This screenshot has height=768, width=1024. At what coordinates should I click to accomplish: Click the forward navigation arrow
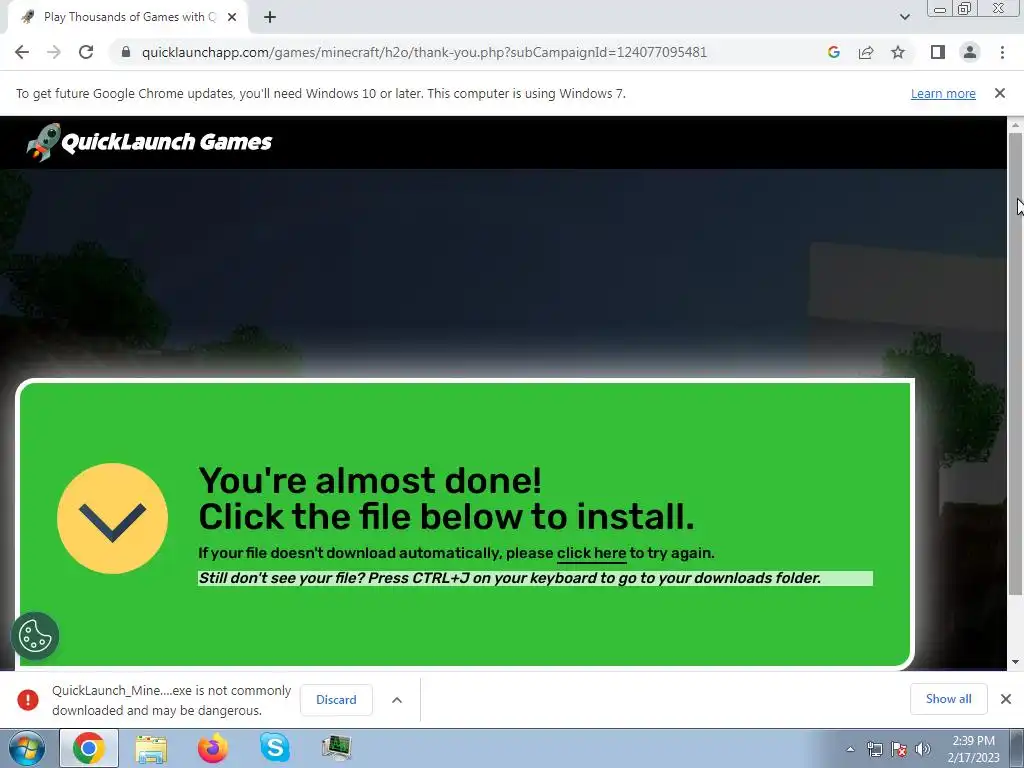[x=54, y=52]
